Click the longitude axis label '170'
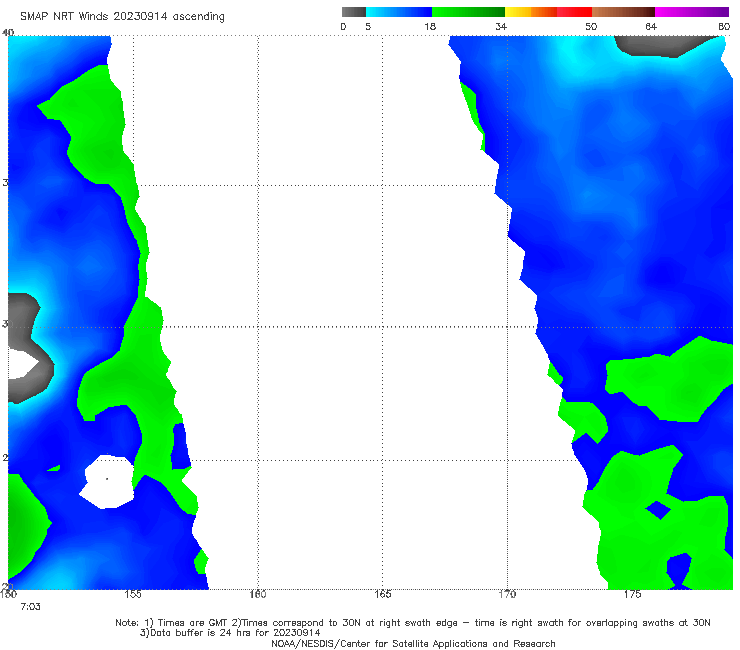The image size is (740, 650). point(507,594)
